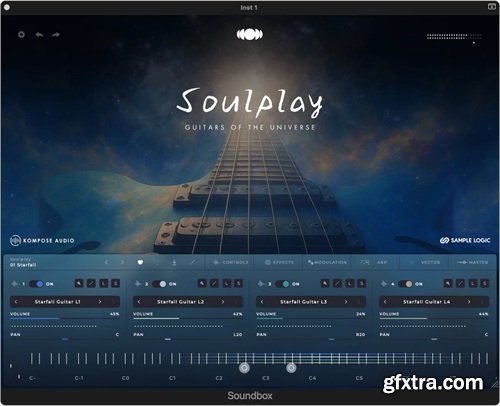
Task: Toggle layer 1 ON switch
Action: pyautogui.click(x=36, y=284)
